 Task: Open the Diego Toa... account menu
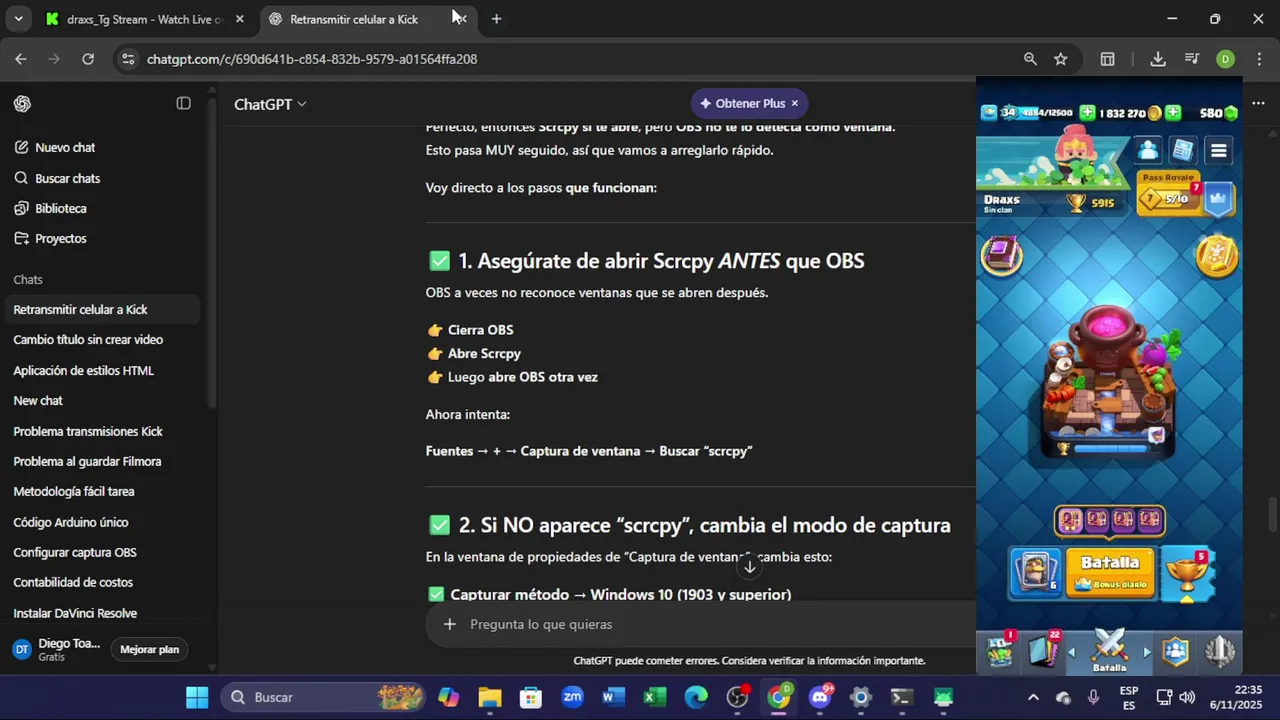coord(56,650)
